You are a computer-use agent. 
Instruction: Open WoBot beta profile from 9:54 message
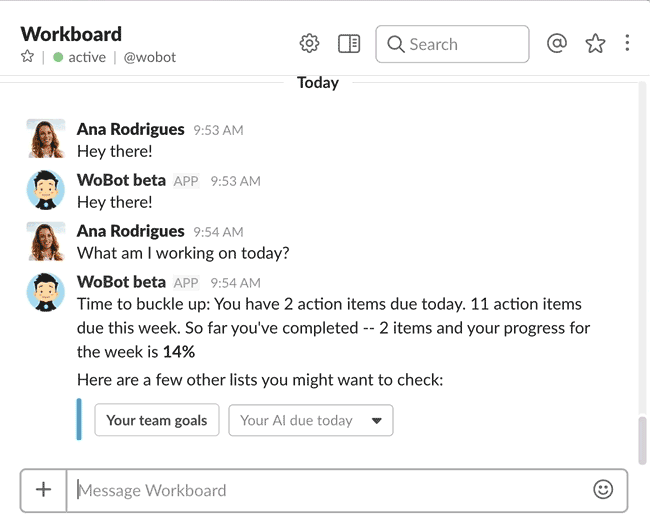(121, 282)
